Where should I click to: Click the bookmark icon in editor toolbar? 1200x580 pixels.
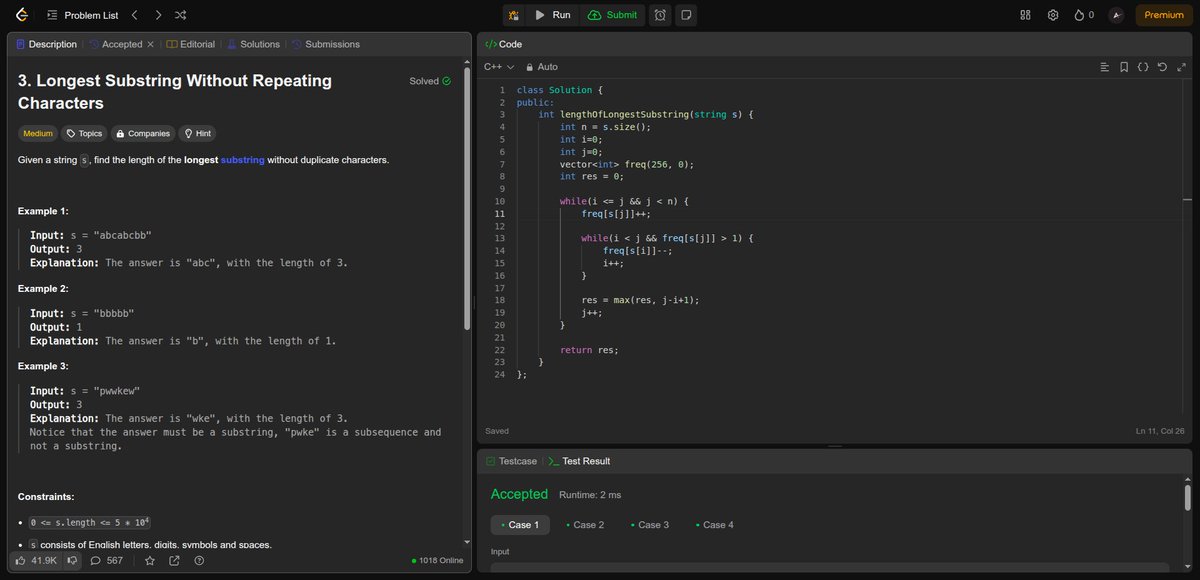point(1125,67)
